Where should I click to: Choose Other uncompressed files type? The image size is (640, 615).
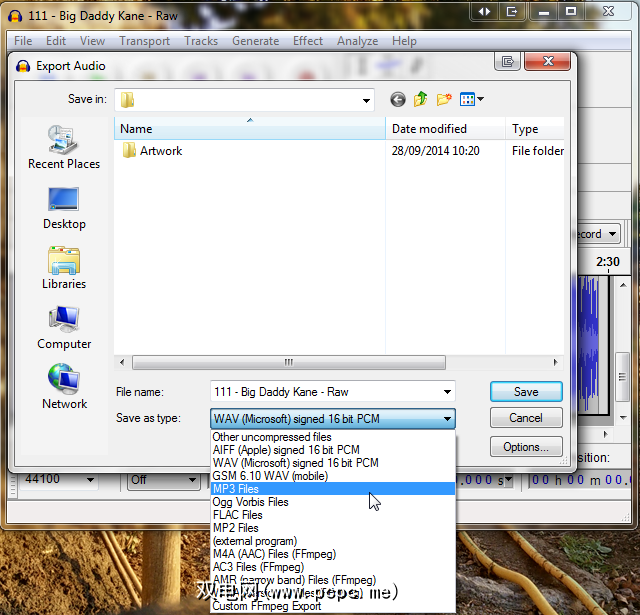(333, 437)
